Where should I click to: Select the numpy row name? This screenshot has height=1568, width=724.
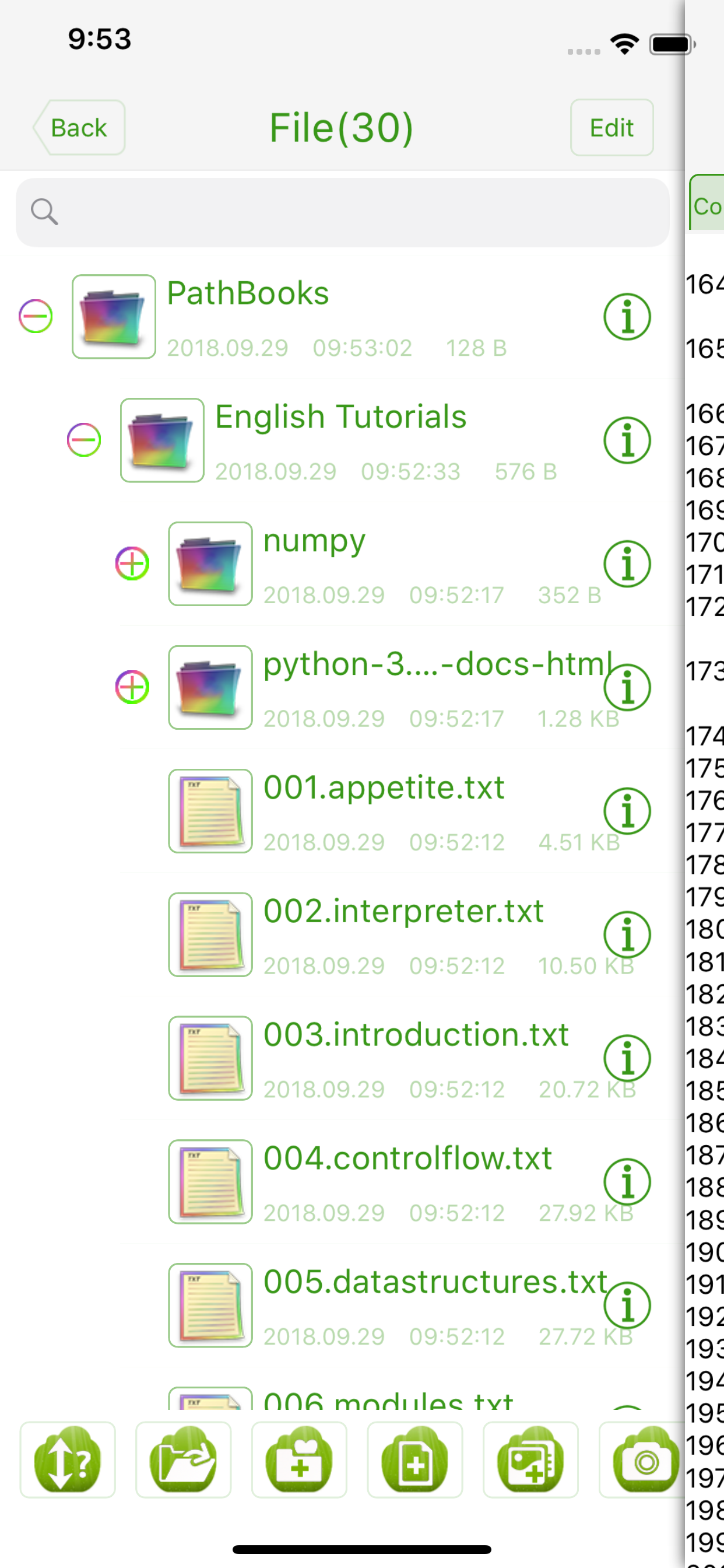tap(314, 542)
